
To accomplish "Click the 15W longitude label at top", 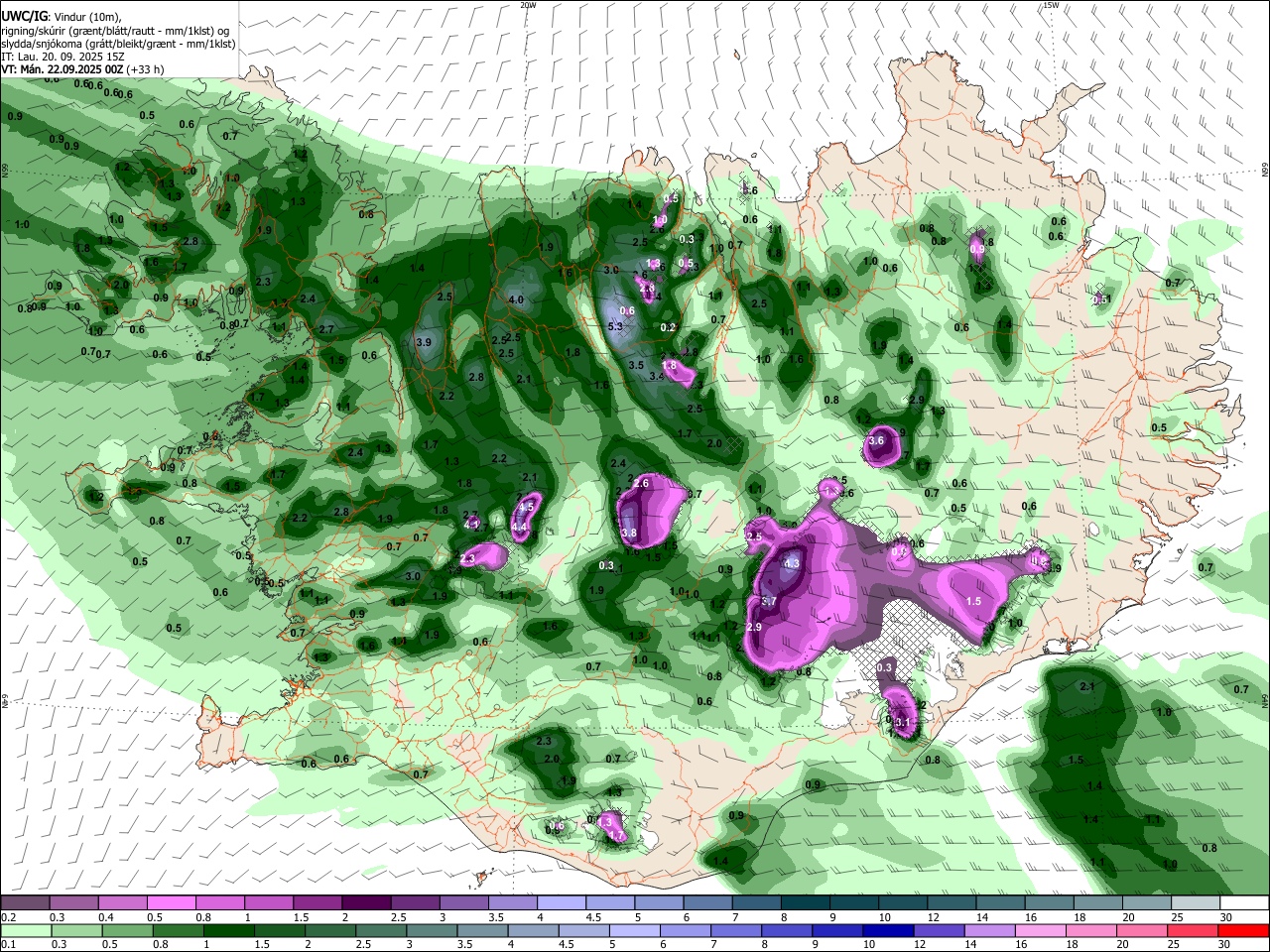I will (1051, 5).
